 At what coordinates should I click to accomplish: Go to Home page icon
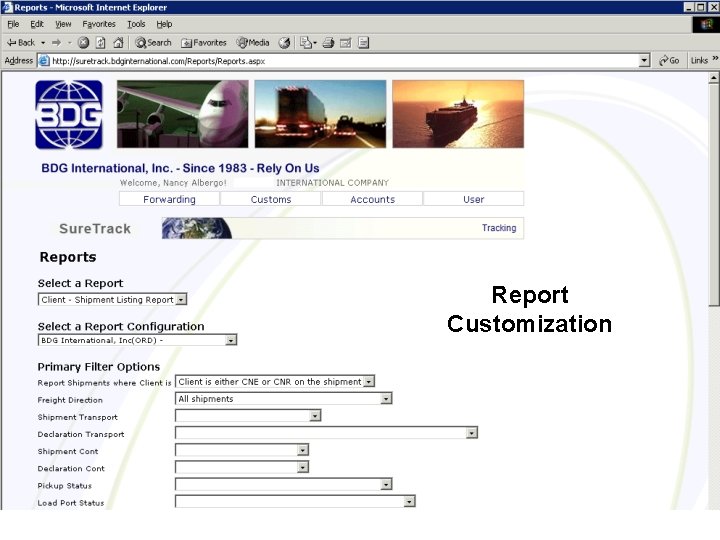[x=118, y=43]
